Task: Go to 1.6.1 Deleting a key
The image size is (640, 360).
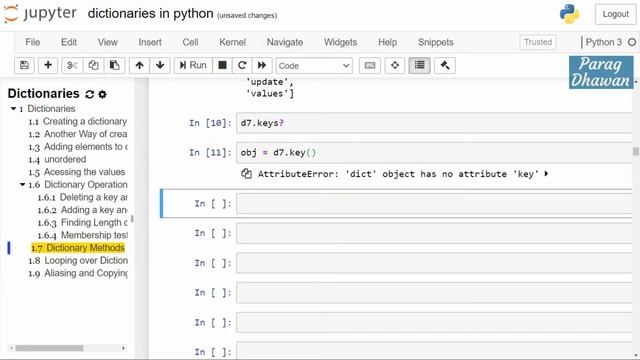Action: pos(82,197)
